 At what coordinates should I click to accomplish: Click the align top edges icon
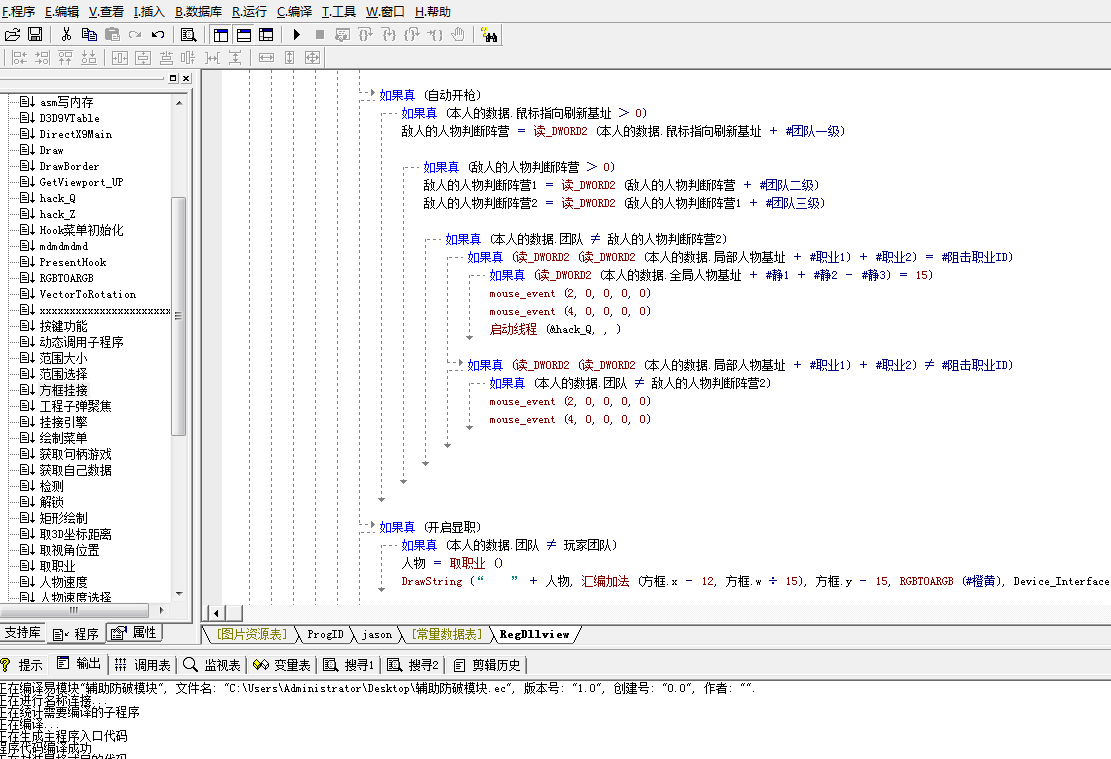[65, 57]
